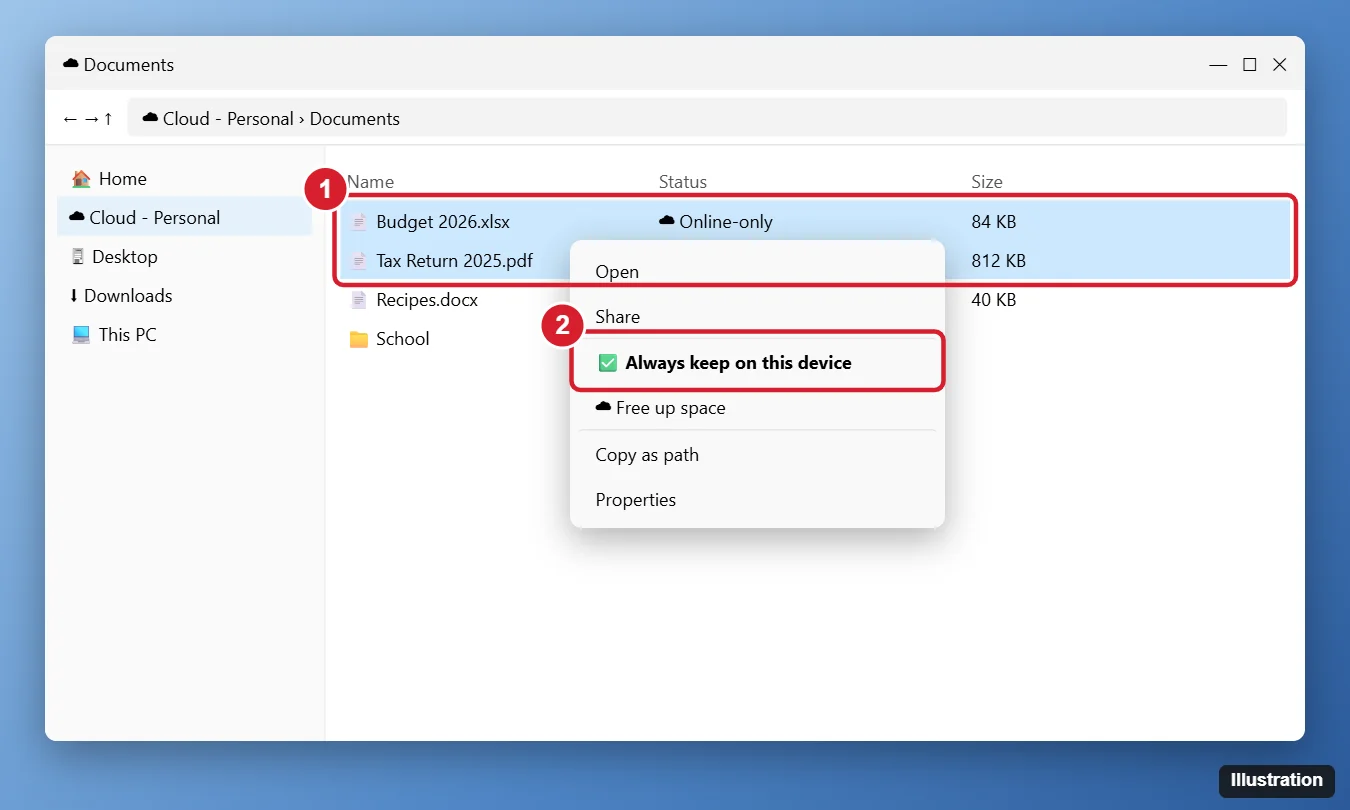Go forward with the right arrow
Image resolution: width=1350 pixels, height=810 pixels.
(x=90, y=119)
